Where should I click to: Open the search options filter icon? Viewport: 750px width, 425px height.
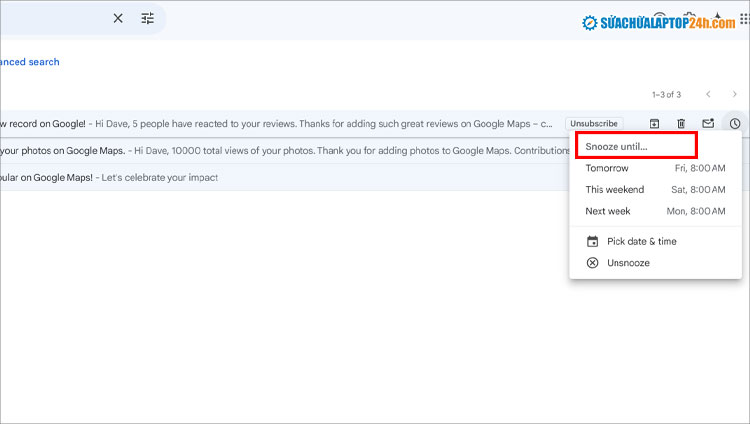(x=148, y=18)
